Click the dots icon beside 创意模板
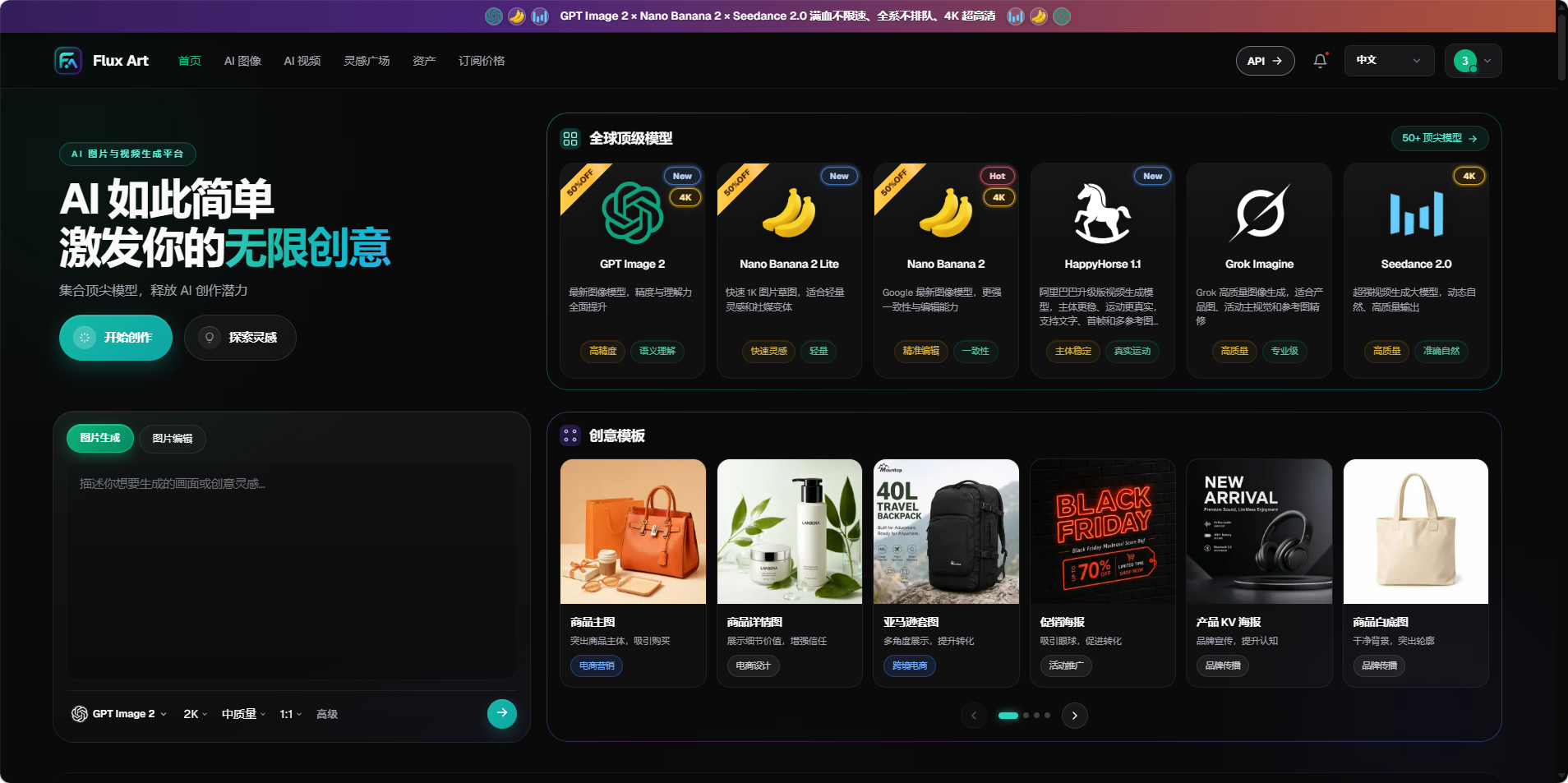1568x783 pixels. click(x=570, y=435)
